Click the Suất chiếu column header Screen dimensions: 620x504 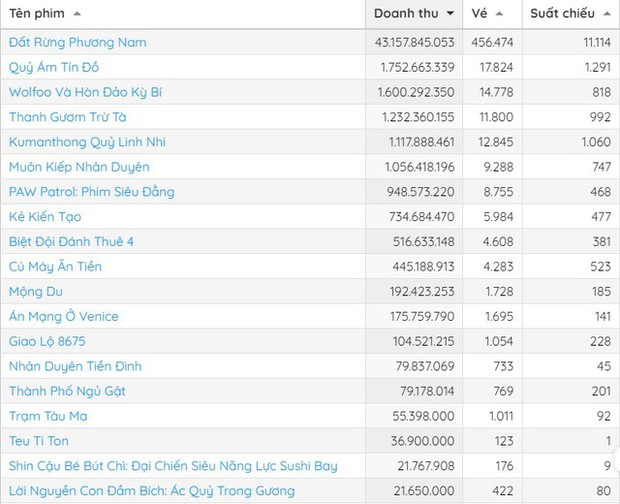click(563, 14)
